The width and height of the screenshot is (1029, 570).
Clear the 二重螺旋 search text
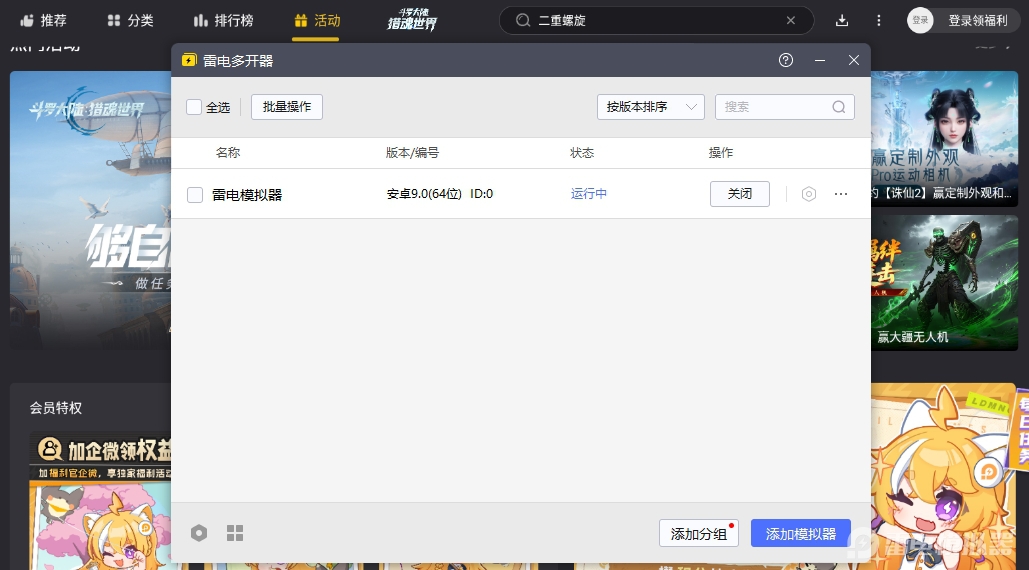[791, 20]
